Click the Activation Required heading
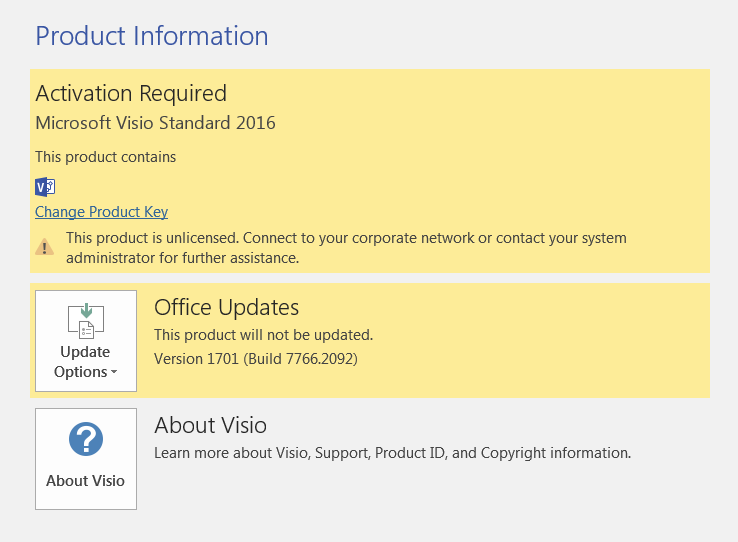 coord(131,93)
